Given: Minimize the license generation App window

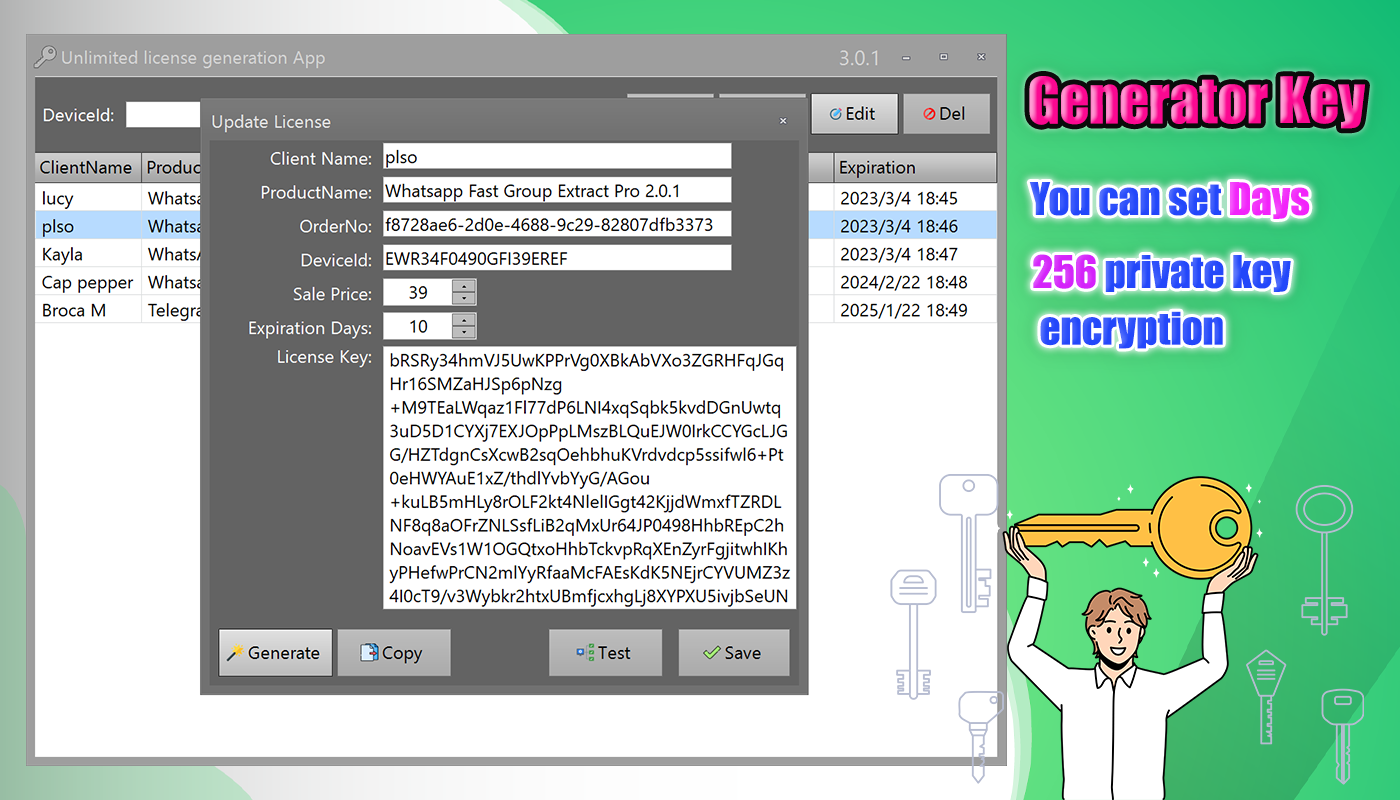Looking at the screenshot, I should click(x=906, y=57).
